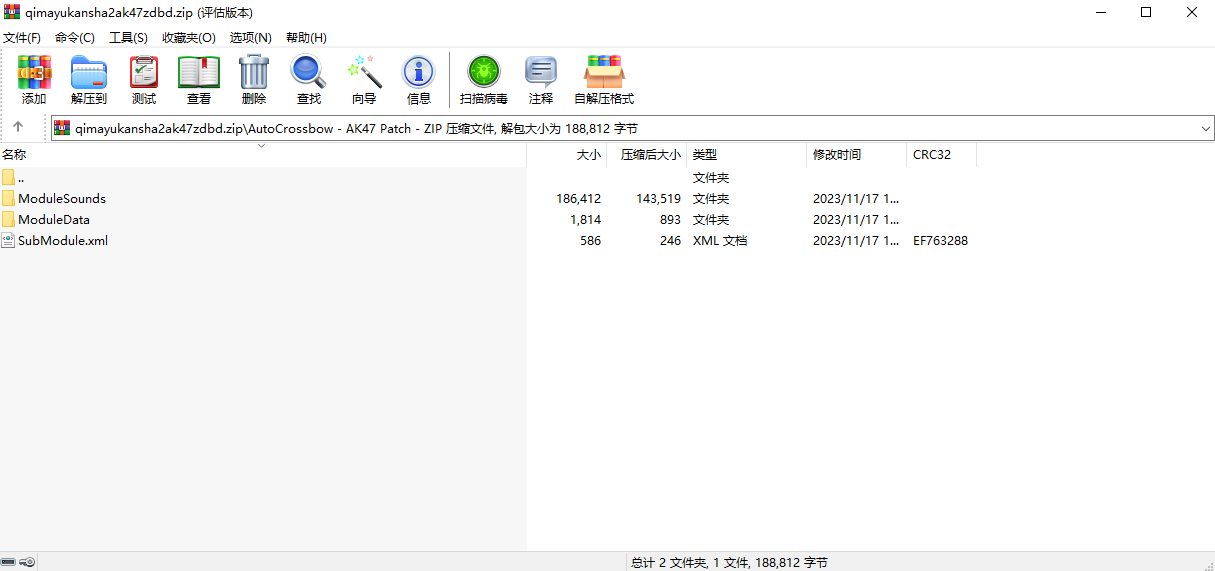Click the ModuleSounds row 文件夹 type cell
The width and height of the screenshot is (1215, 571).
(x=711, y=198)
